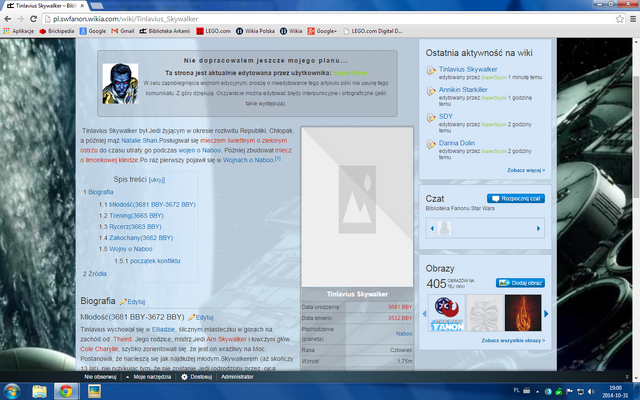Jump to Rycerz(3663 BBY) section
This screenshot has height=400, width=640.
click(x=135, y=227)
